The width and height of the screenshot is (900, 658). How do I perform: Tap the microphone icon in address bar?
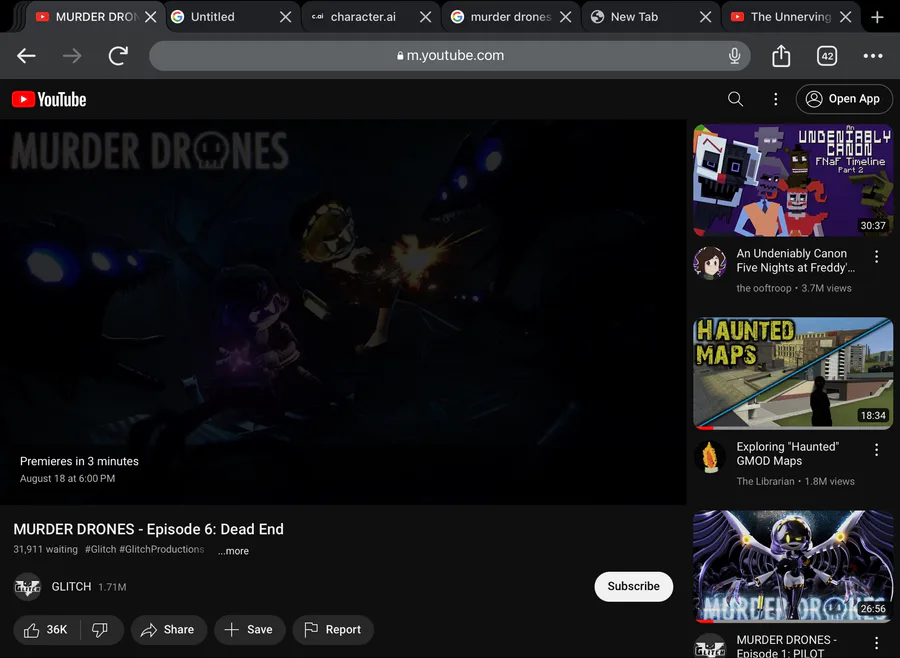click(734, 56)
